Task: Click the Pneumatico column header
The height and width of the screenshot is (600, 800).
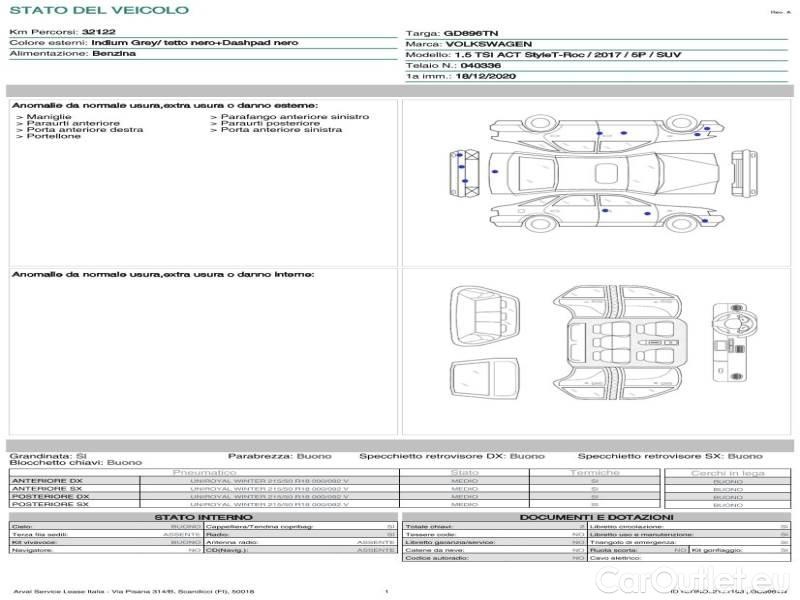Action: [x=205, y=472]
